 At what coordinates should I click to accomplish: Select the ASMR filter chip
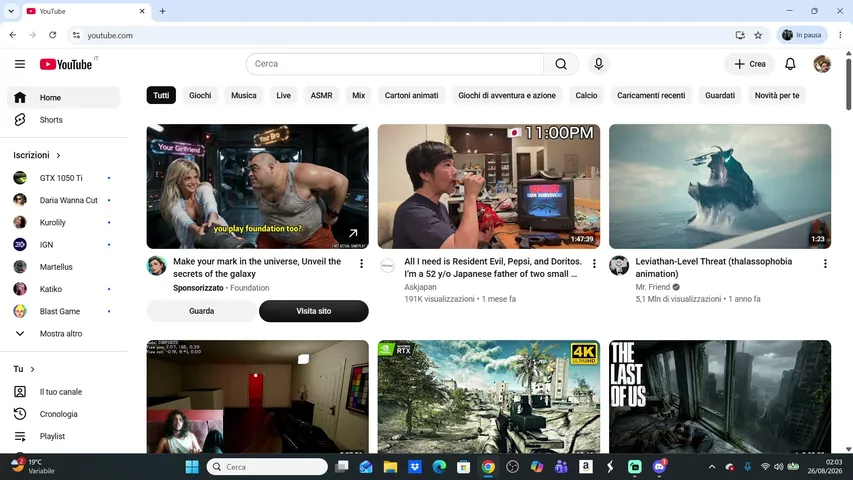[322, 95]
